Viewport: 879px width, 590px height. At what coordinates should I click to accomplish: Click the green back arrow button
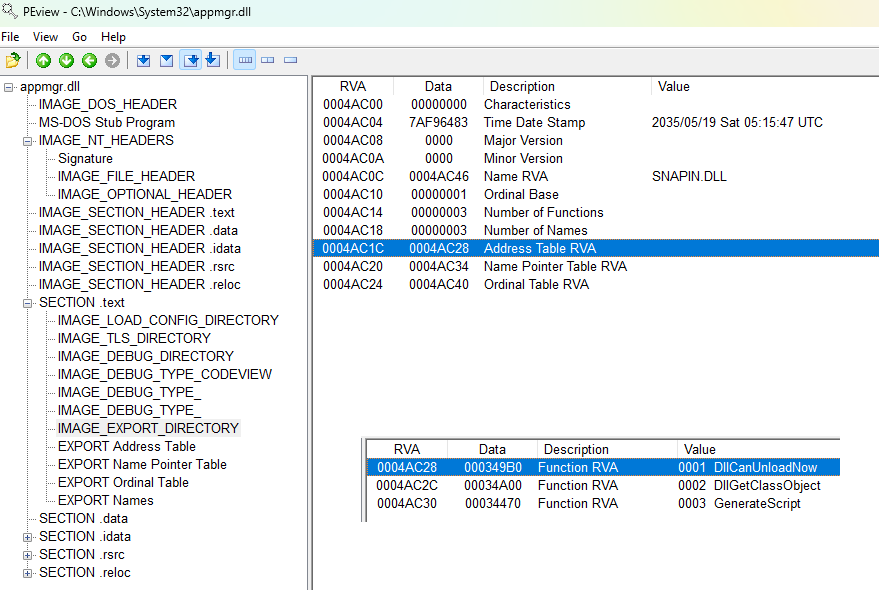[x=89, y=60]
